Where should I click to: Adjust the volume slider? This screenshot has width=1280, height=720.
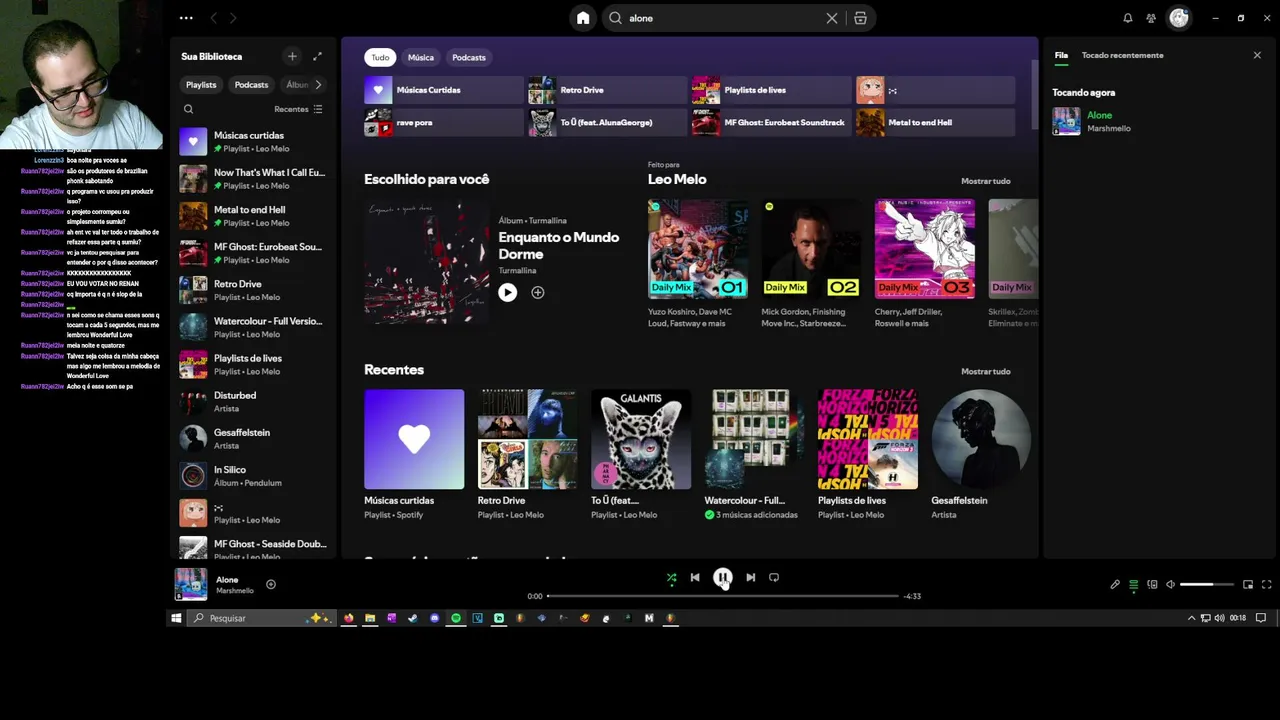click(1206, 584)
